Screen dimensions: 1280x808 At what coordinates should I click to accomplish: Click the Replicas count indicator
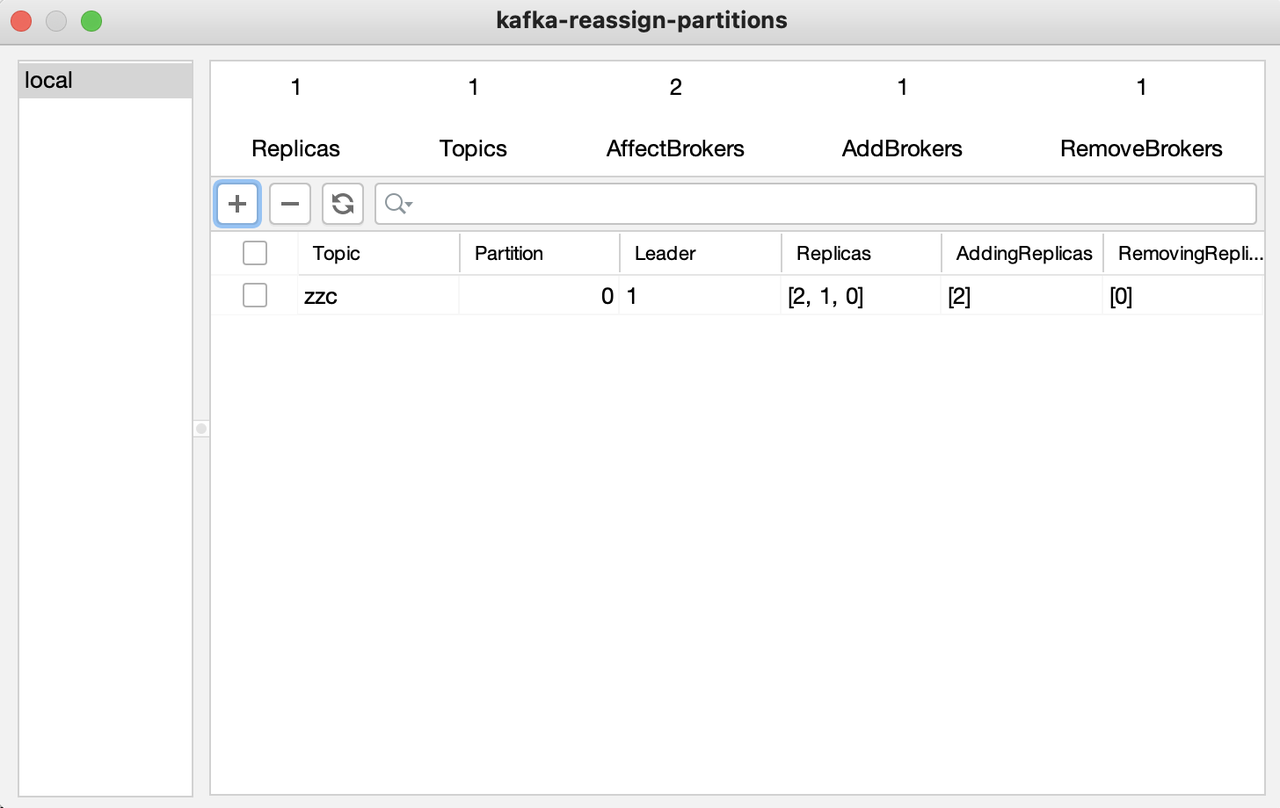pyautogui.click(x=295, y=87)
